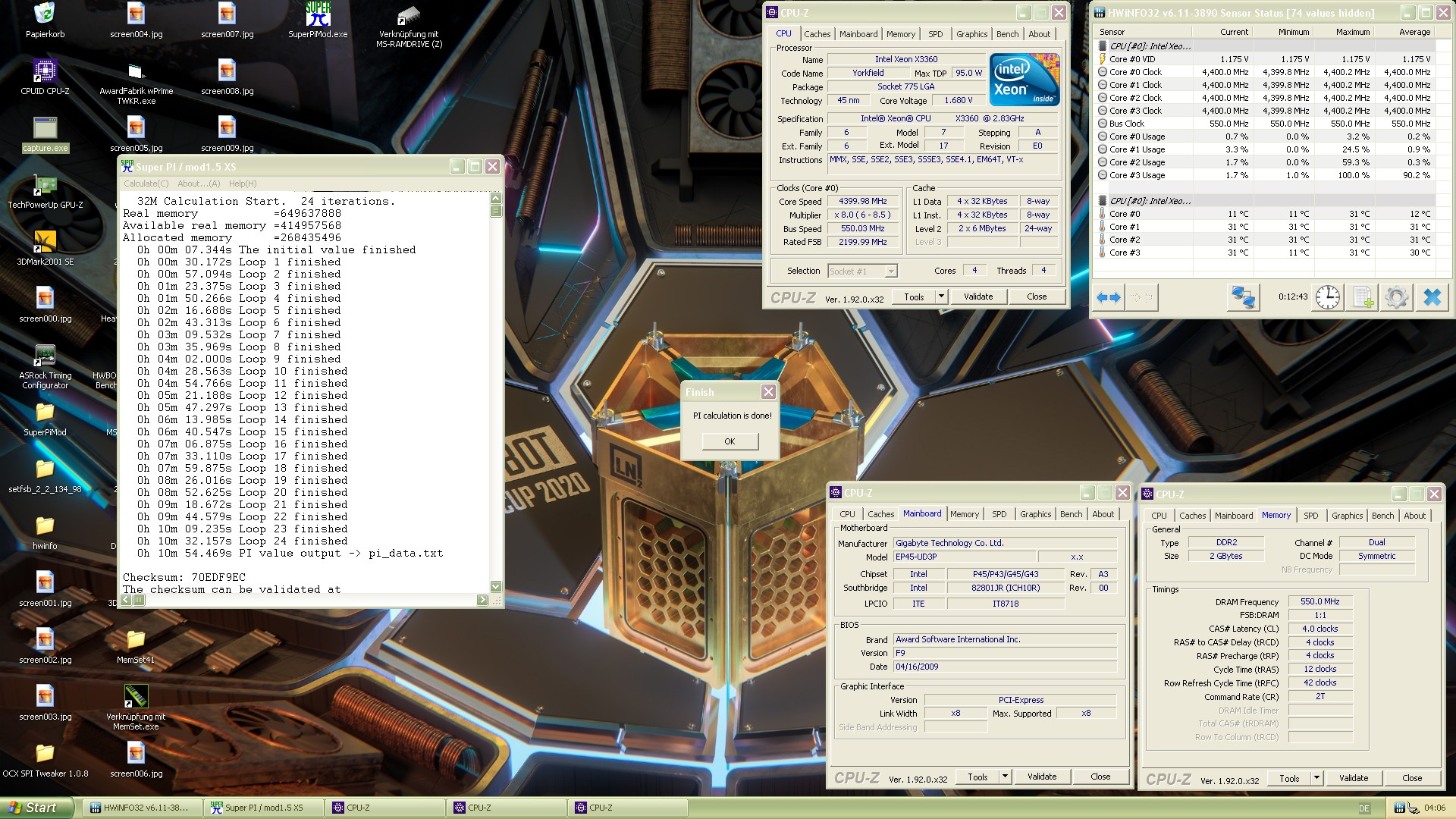This screenshot has height=819, width=1456.
Task: Click the HWiNFO blue X close sensors icon
Action: (x=1432, y=297)
